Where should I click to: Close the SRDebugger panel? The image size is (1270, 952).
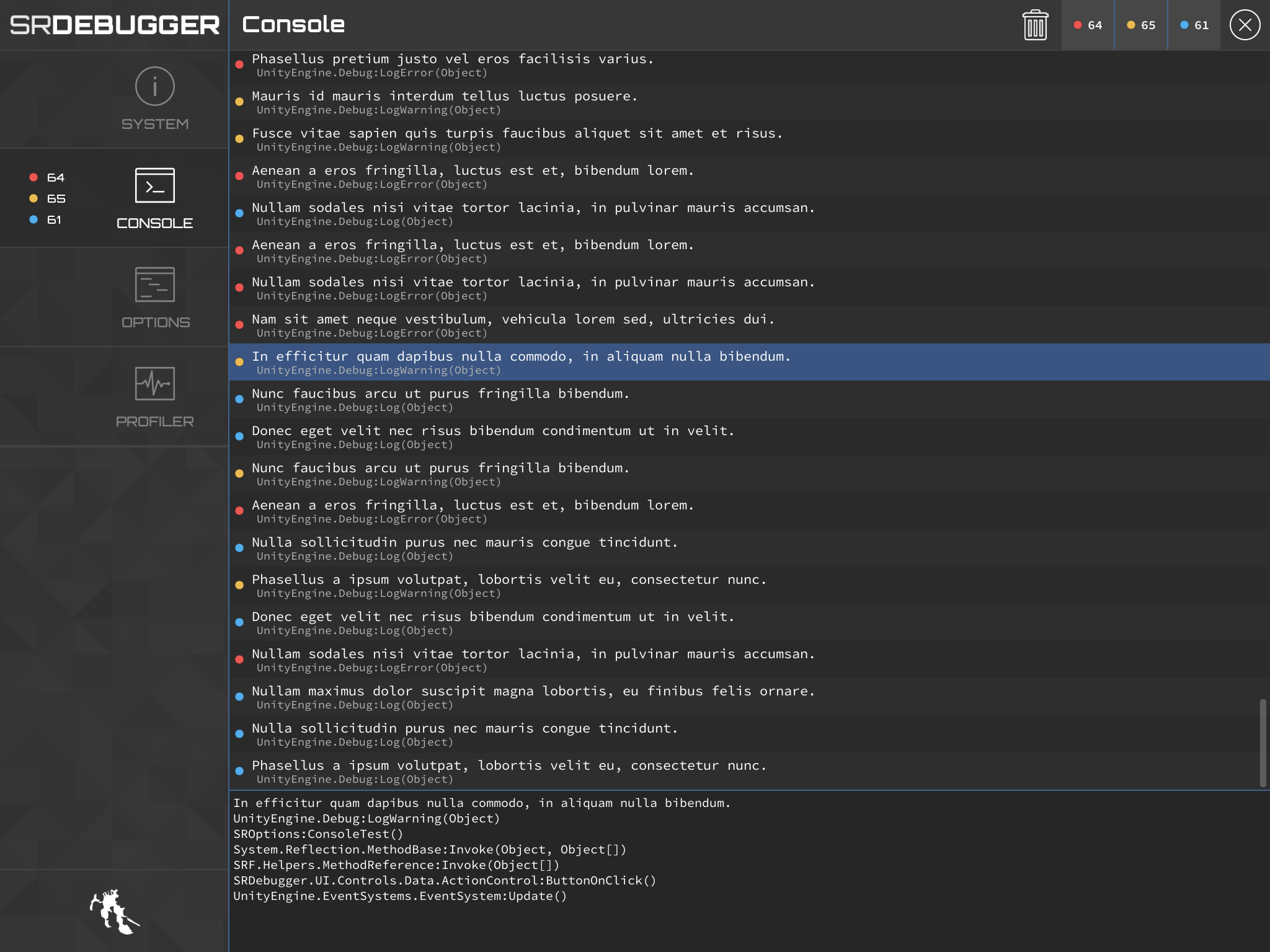(1245, 25)
